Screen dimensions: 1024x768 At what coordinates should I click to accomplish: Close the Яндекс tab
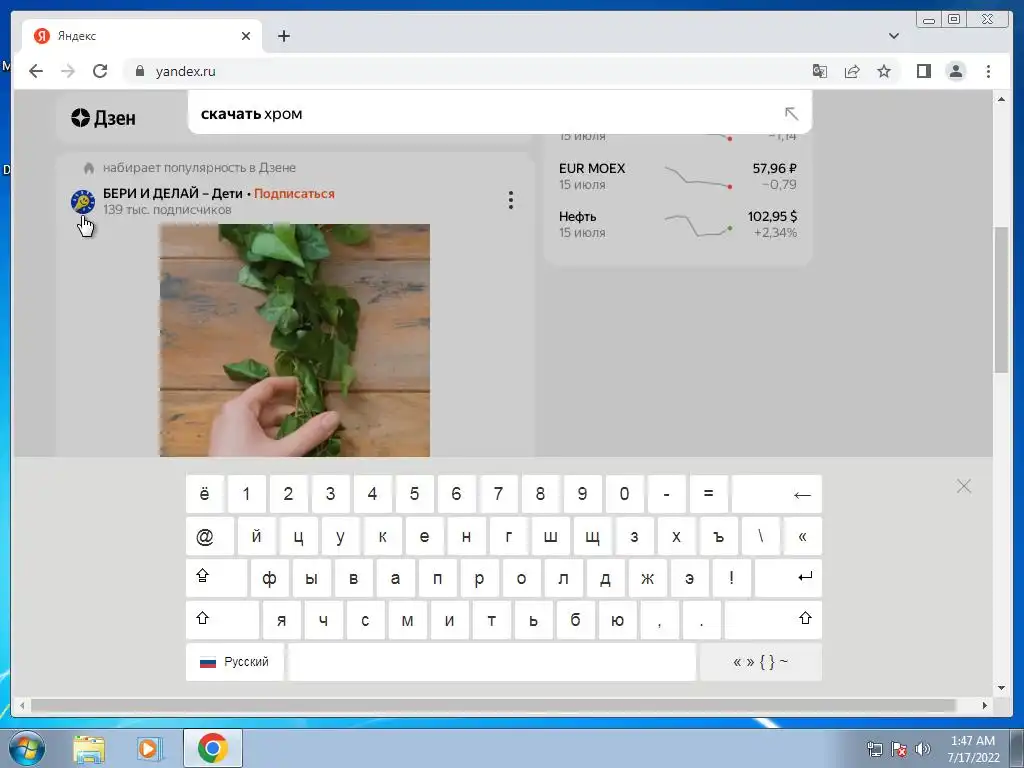click(246, 36)
